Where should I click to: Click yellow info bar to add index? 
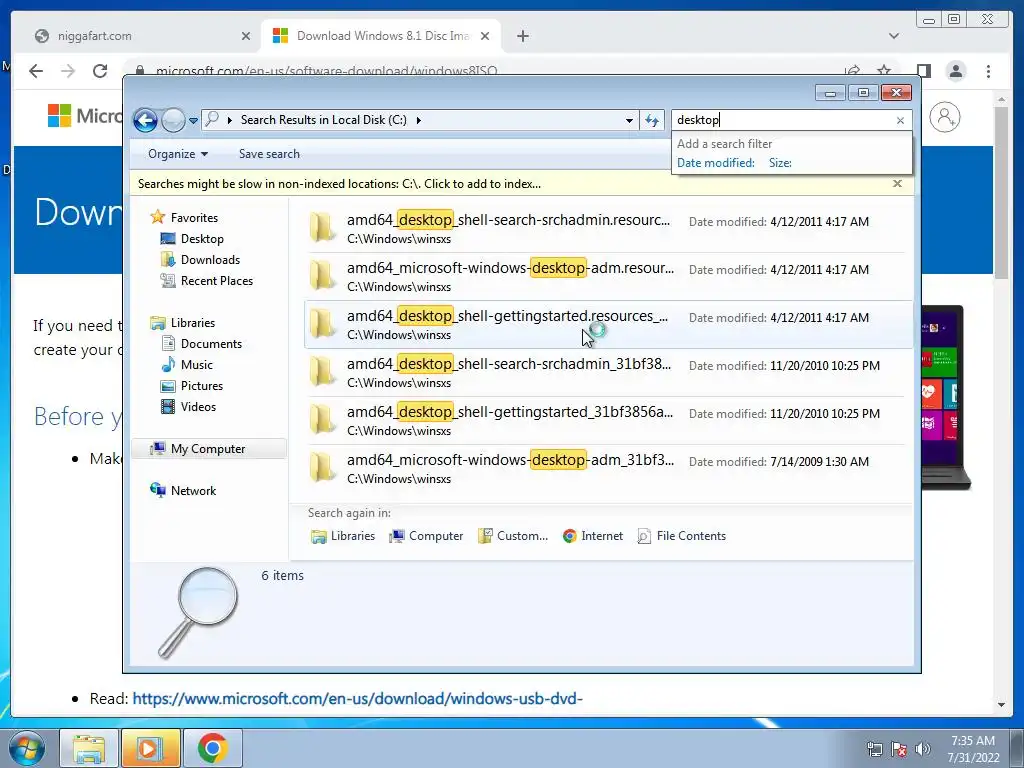pos(339,184)
